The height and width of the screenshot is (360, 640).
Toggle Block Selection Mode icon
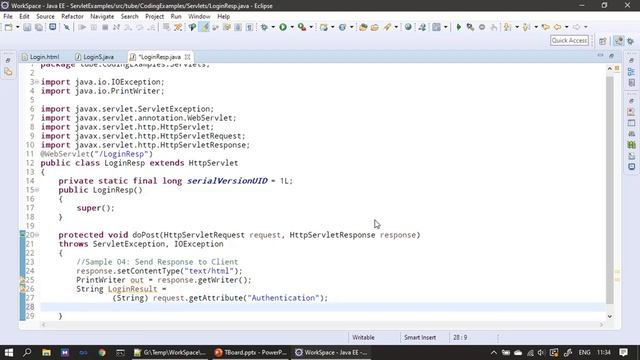click(238, 27)
